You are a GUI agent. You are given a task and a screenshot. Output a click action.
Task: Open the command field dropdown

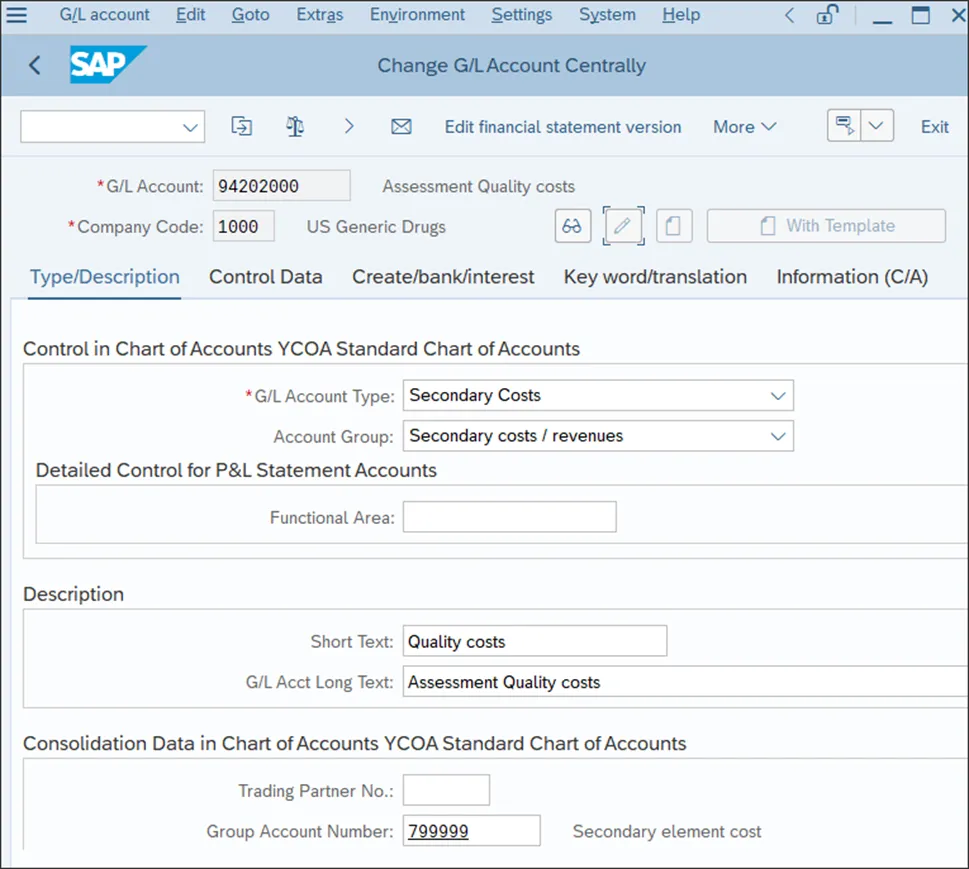190,127
